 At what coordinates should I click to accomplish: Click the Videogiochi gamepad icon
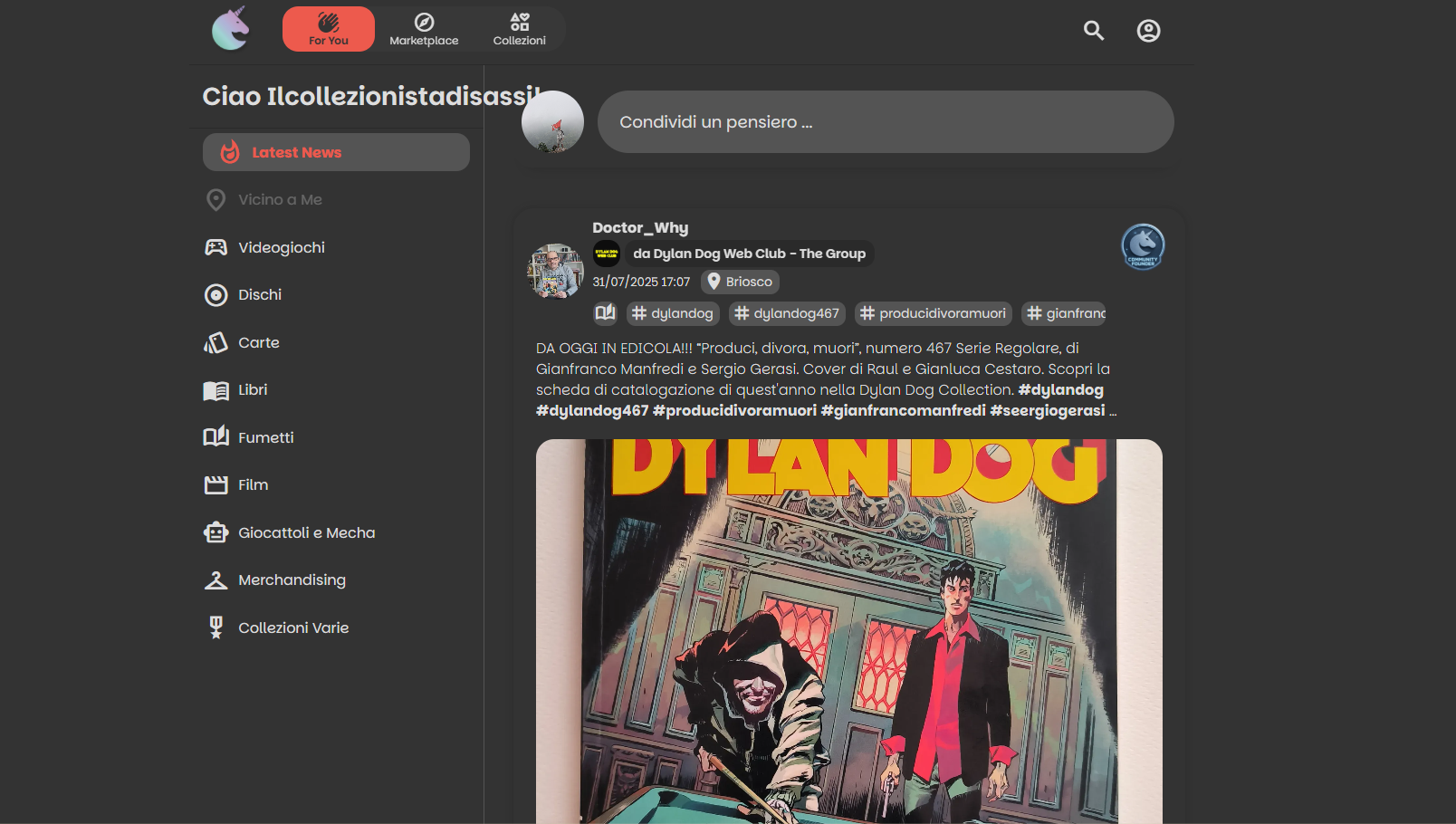(x=216, y=247)
